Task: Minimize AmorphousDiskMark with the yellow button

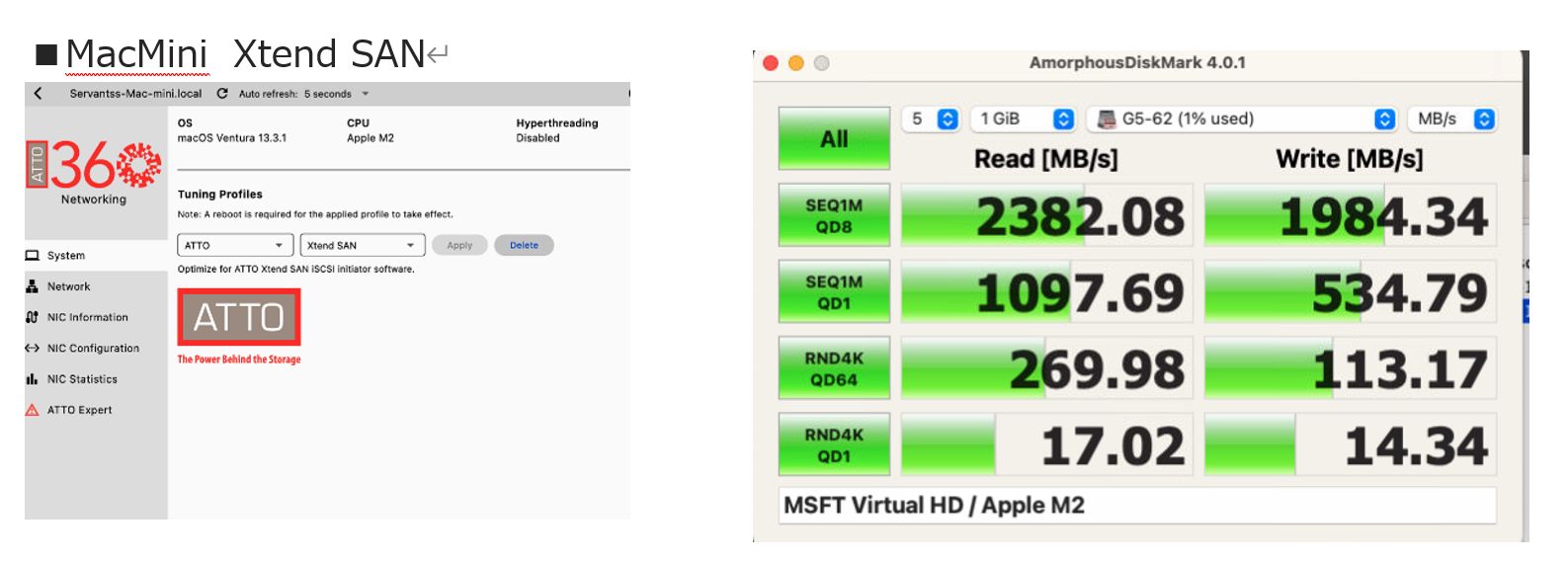Action: click(x=796, y=63)
